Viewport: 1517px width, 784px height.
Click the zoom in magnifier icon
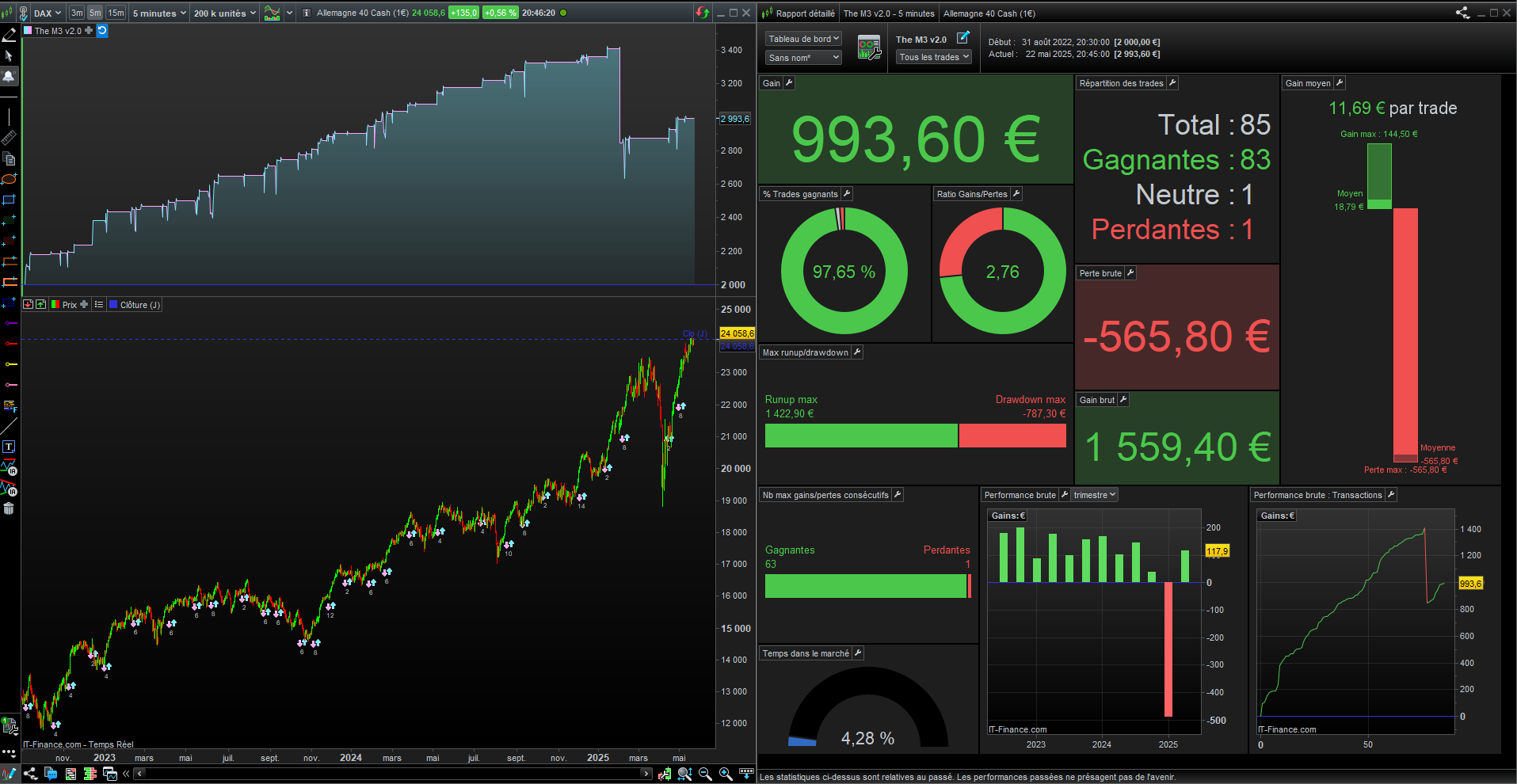tap(725, 774)
